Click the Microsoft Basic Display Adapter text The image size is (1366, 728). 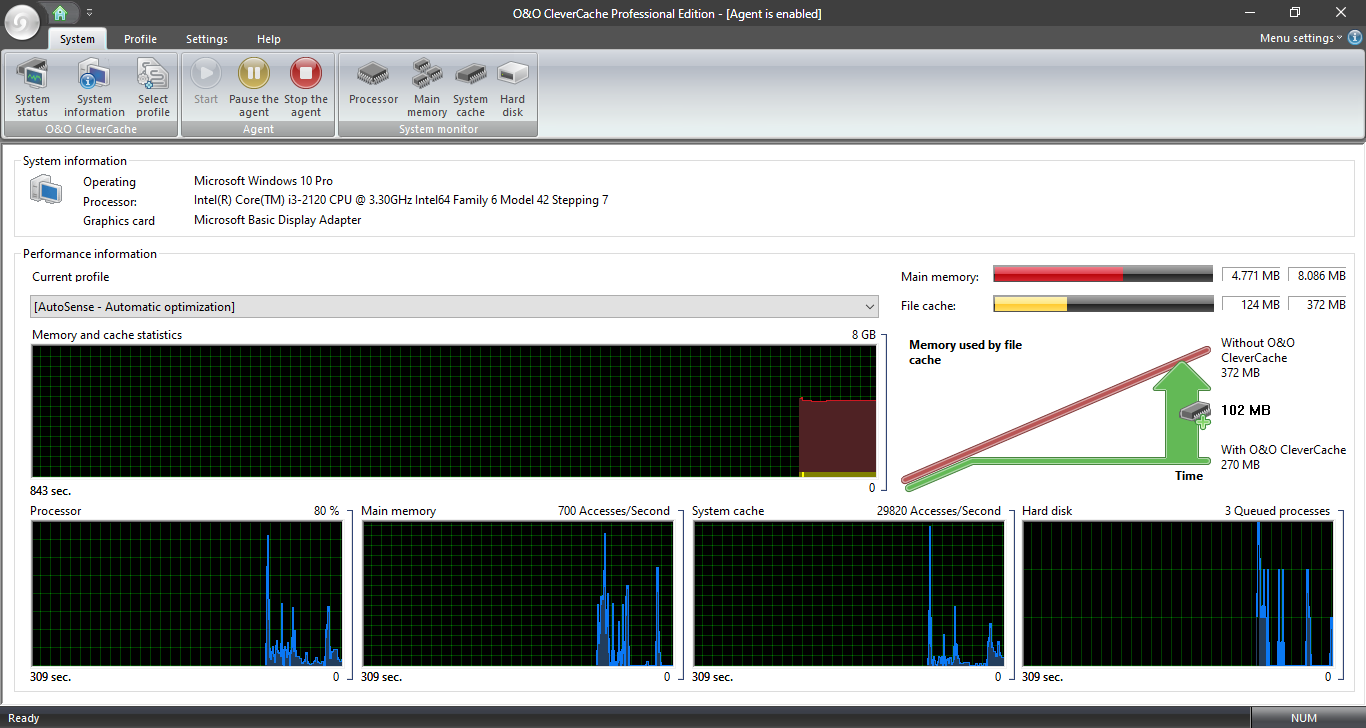(x=277, y=220)
